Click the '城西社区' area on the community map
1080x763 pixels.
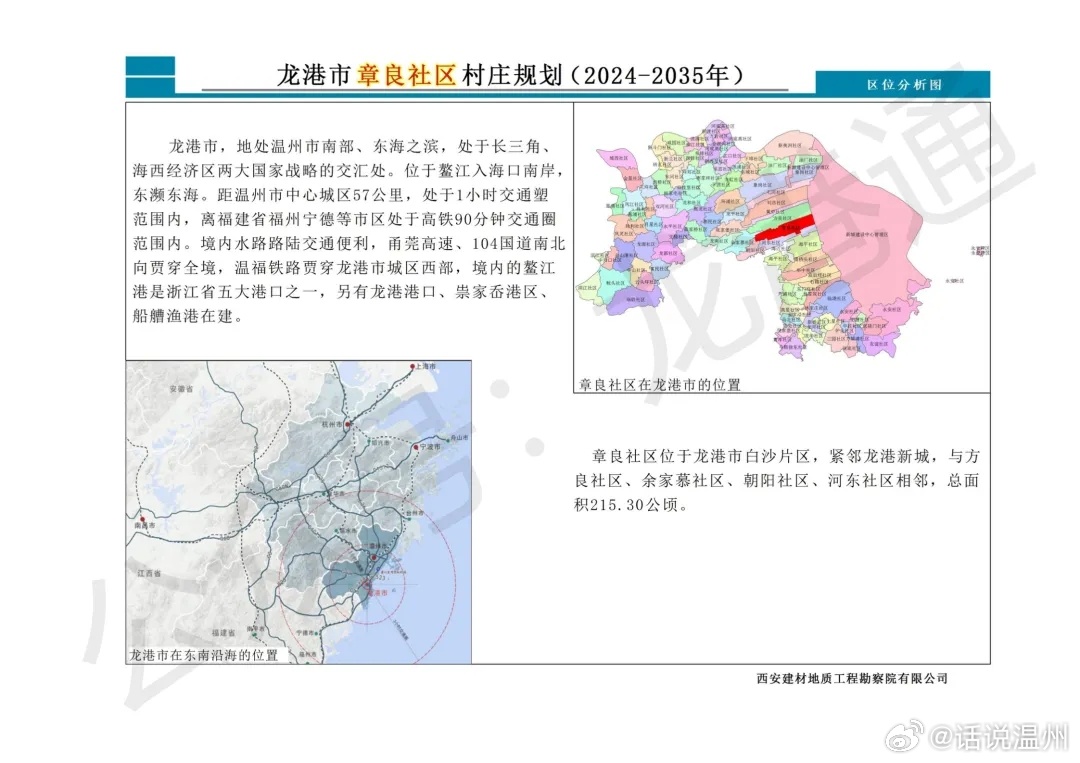point(619,158)
